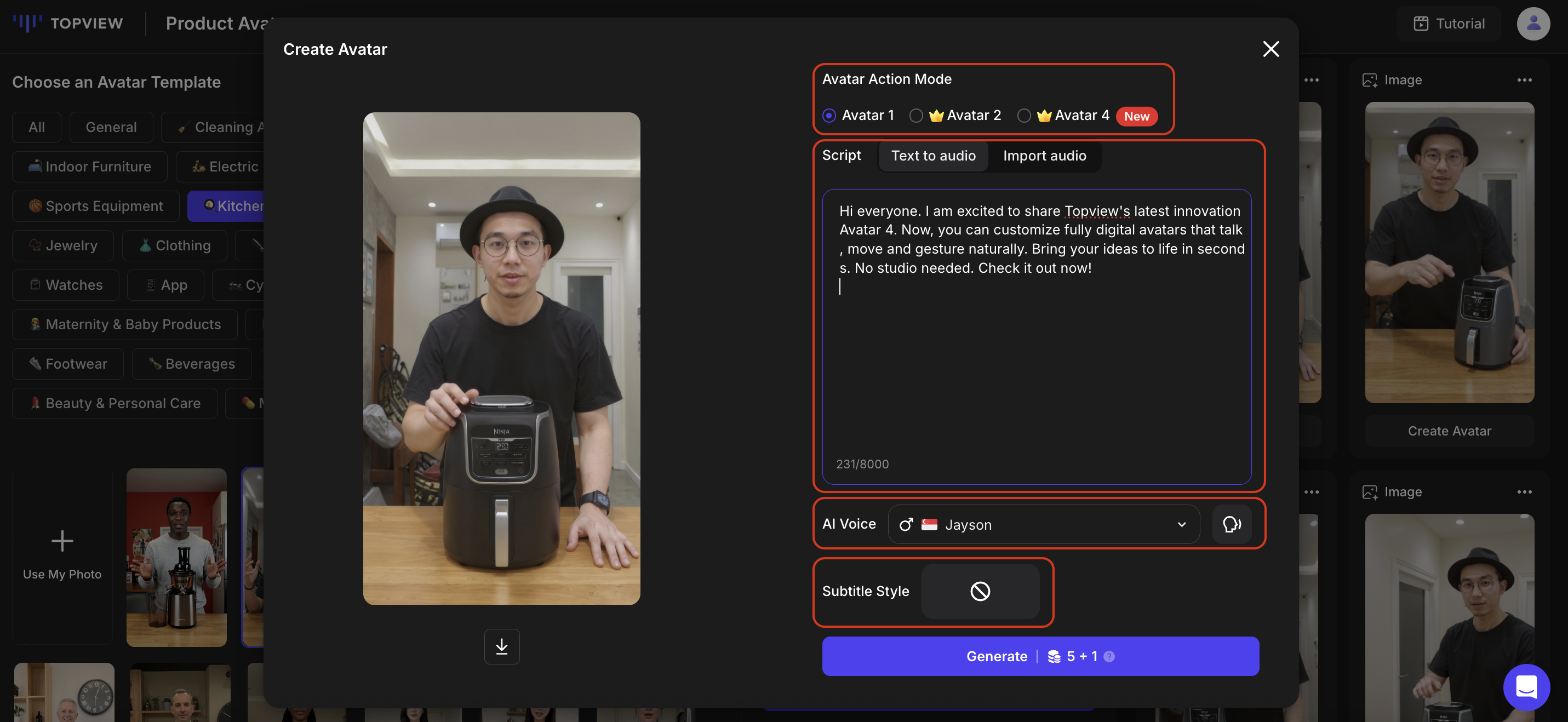
Task: Click the Use My Photo plus icon
Action: (62, 541)
